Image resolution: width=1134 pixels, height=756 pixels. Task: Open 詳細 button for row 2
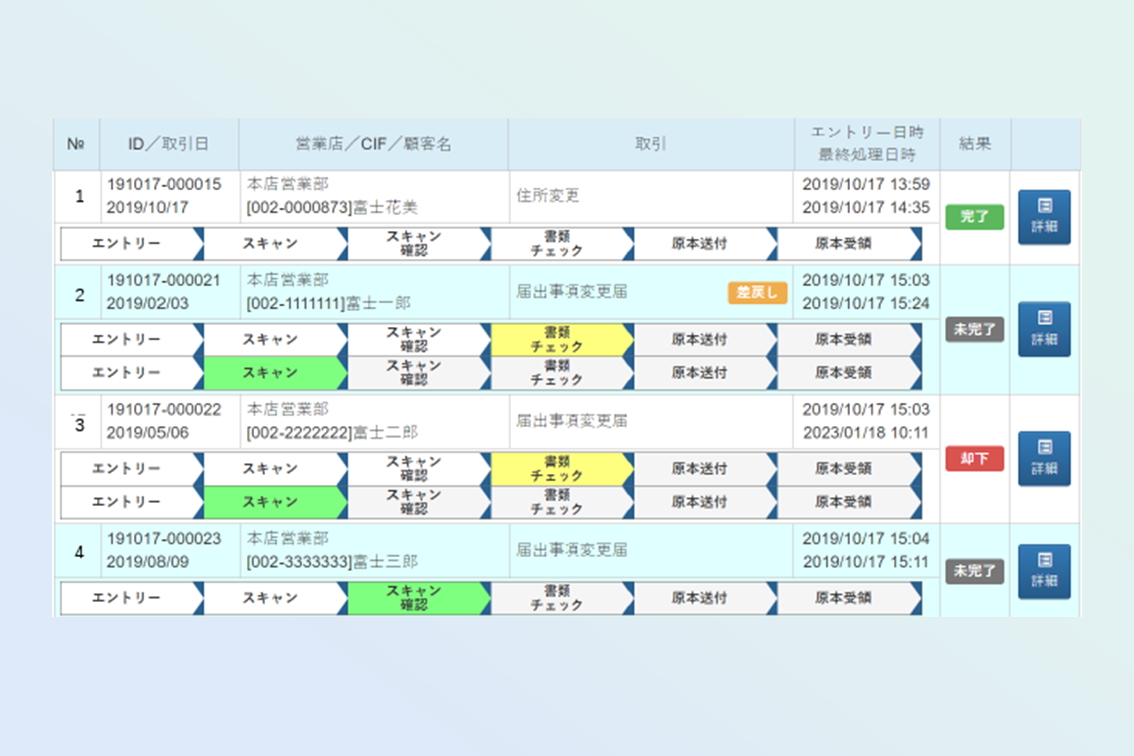1044,329
